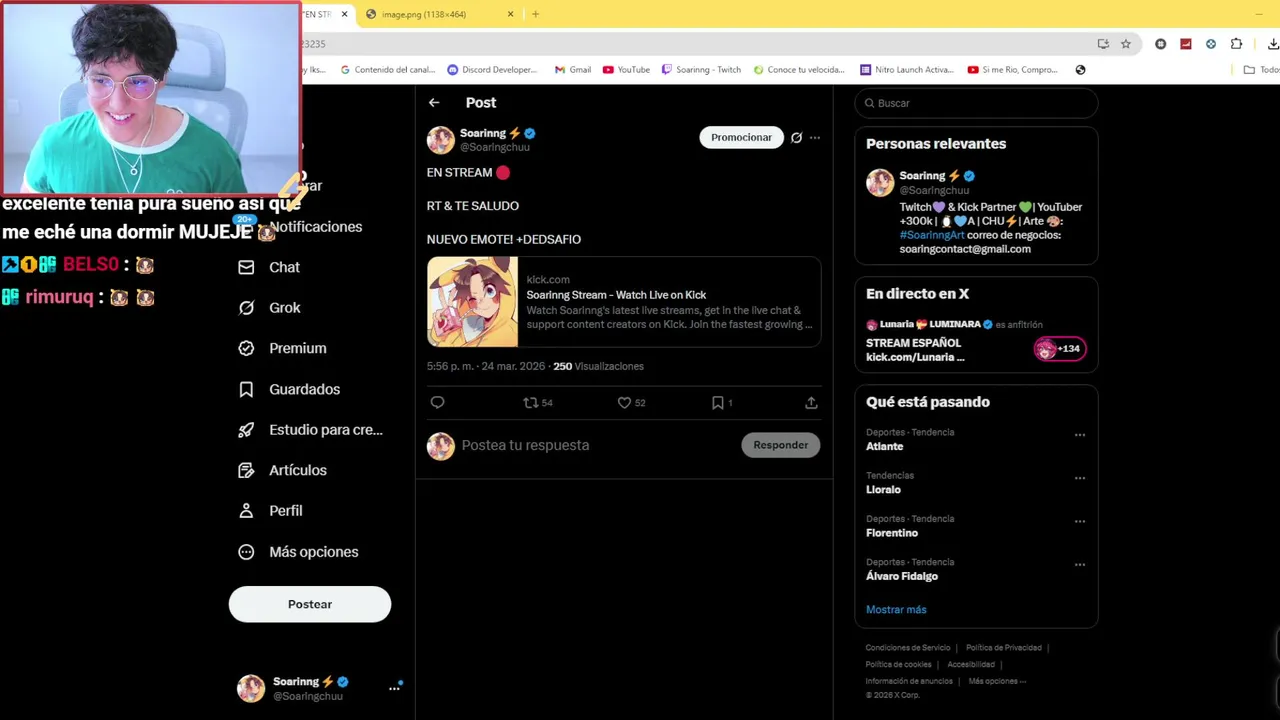
Task: Bookmark this page with star icon
Action: click(x=1126, y=44)
